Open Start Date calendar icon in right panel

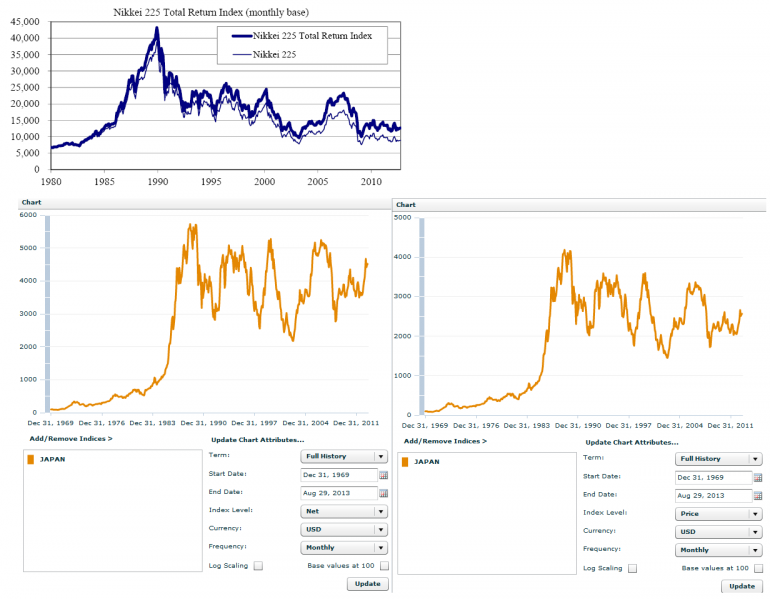[x=758, y=478]
